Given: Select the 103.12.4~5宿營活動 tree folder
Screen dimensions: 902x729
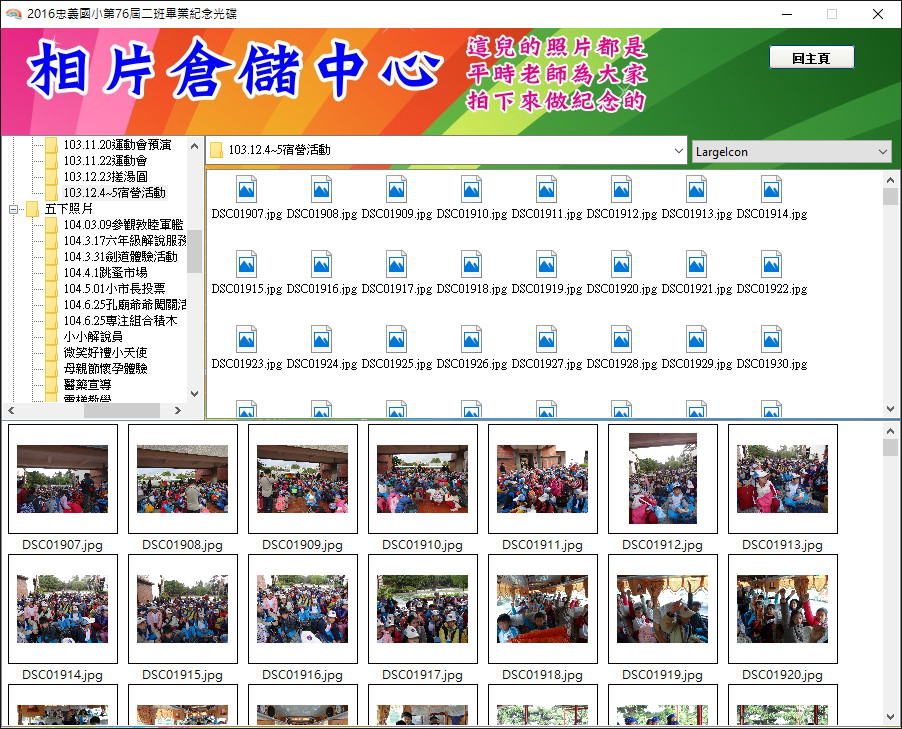Looking at the screenshot, I should 114,193.
